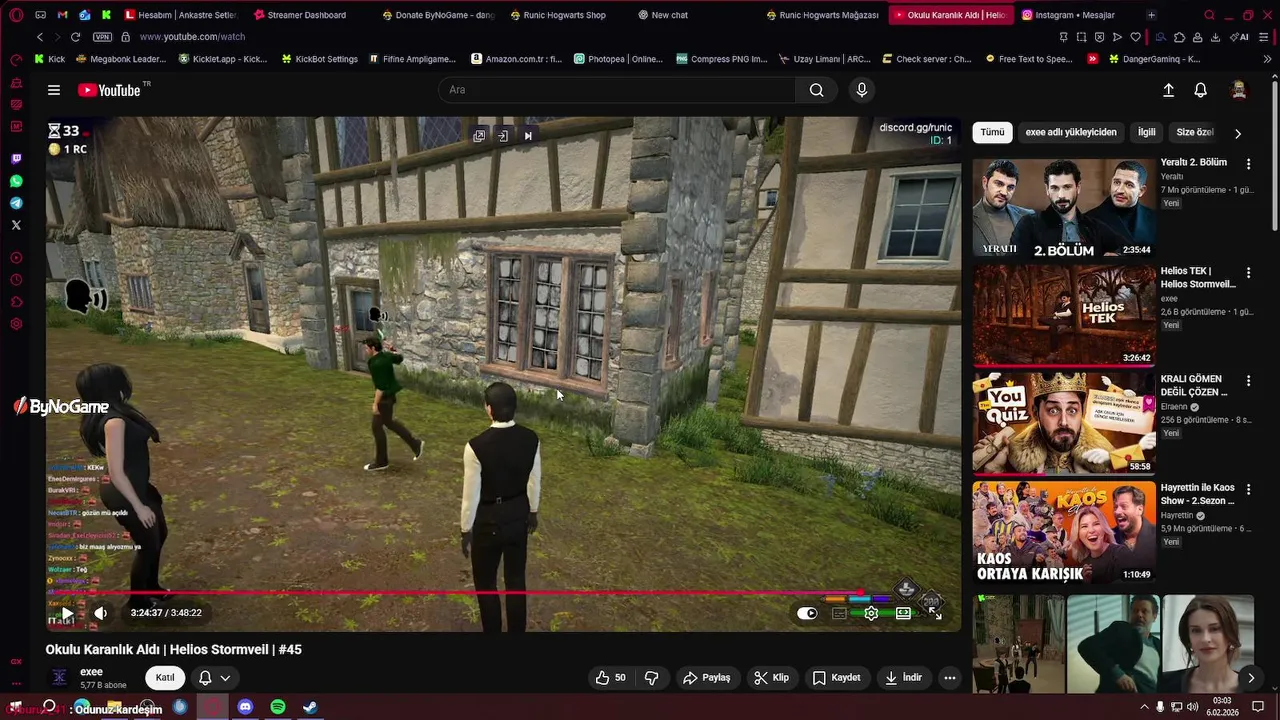The width and height of the screenshot is (1280, 720).
Task: Open Discord from taskbar
Action: point(245,707)
